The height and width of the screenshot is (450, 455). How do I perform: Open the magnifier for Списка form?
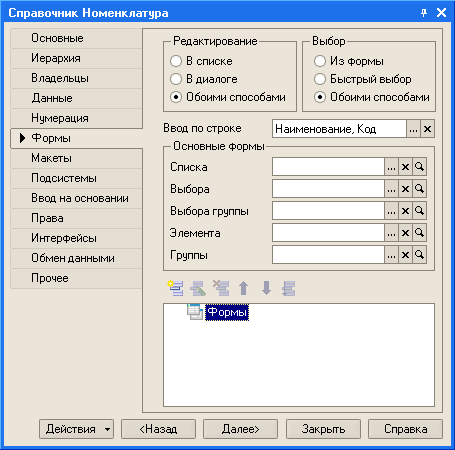419,167
